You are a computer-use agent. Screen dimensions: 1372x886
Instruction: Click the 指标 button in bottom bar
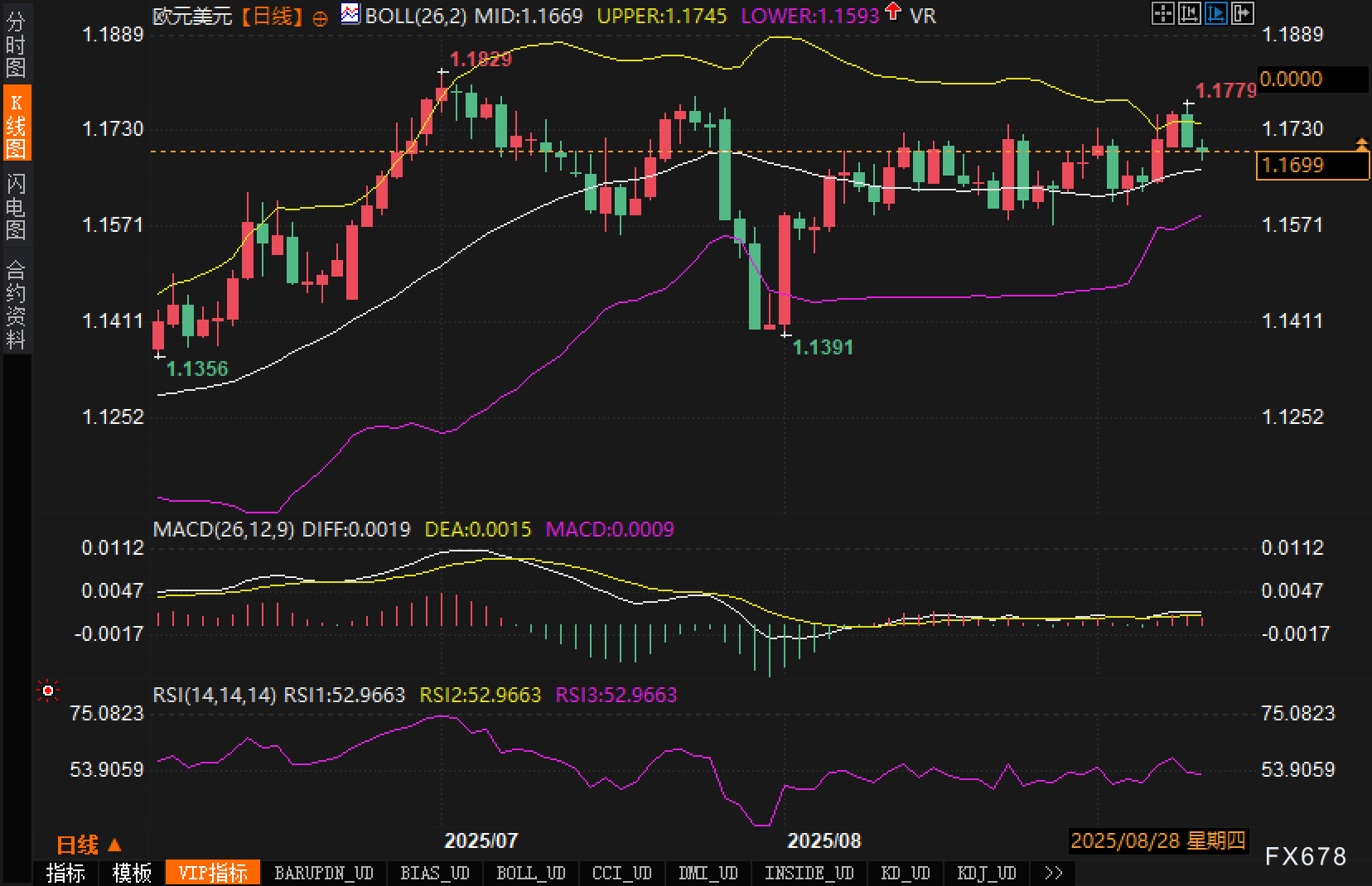tap(65, 873)
